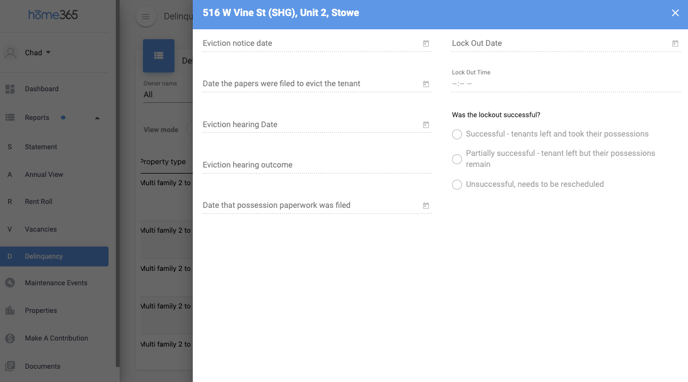Click the Chad user avatar icon
Image resolution: width=688 pixels, height=382 pixels.
click(11, 53)
